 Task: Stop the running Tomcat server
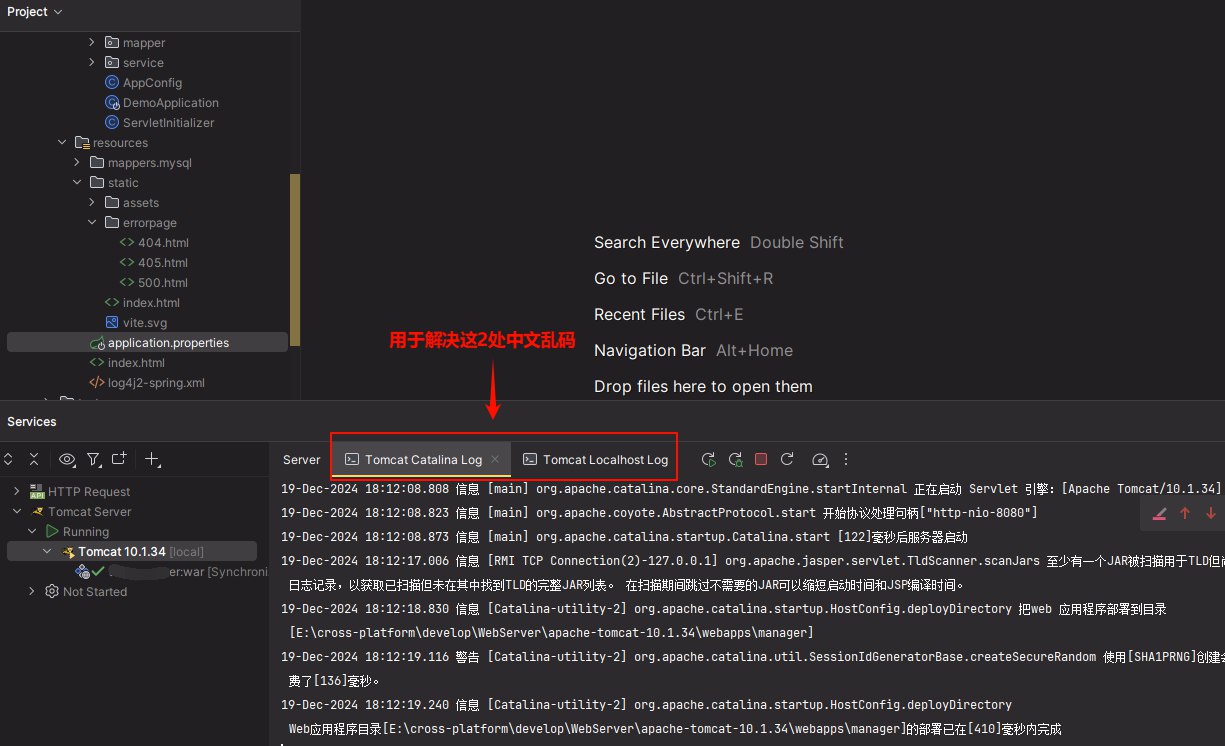(x=761, y=459)
